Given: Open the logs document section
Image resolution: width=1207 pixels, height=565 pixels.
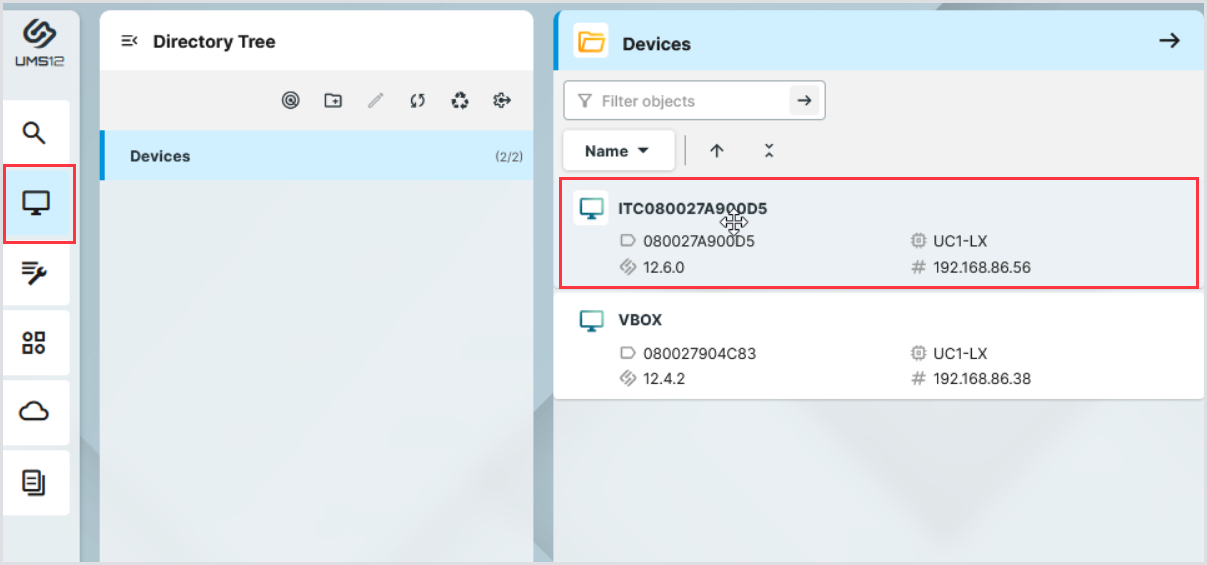Looking at the screenshot, I should [35, 483].
